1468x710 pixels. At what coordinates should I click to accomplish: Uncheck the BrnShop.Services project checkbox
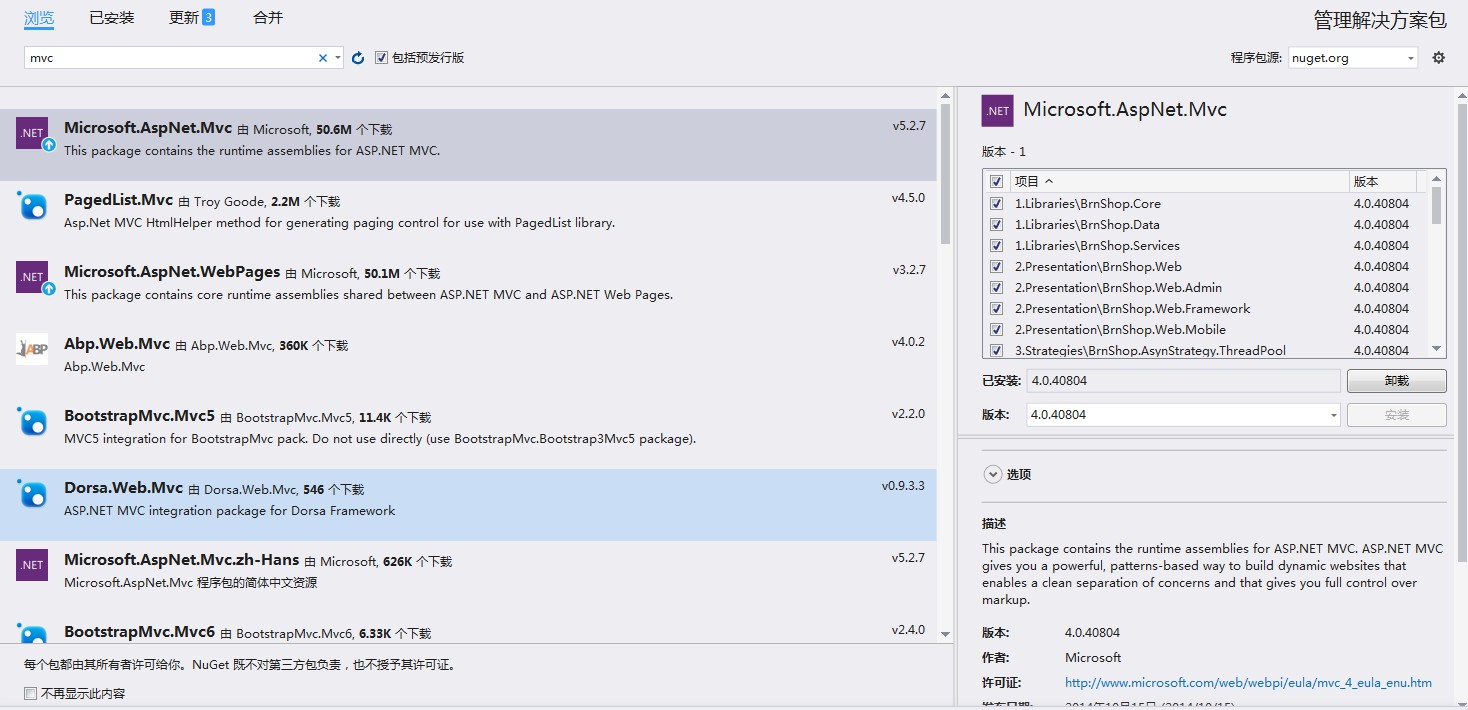996,245
